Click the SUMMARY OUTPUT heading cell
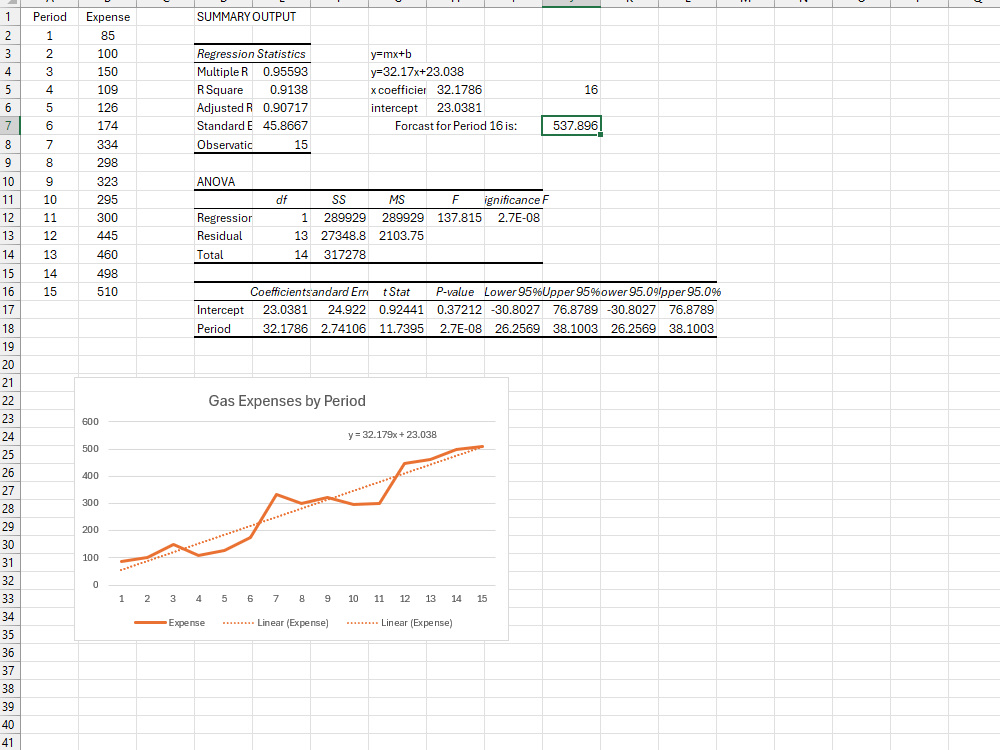The image size is (1000, 750). point(246,17)
